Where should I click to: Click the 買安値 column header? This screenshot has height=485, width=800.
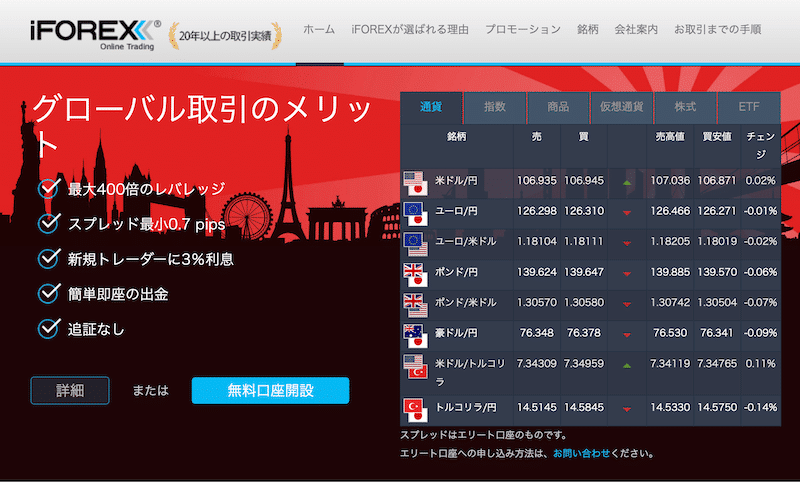(x=717, y=137)
